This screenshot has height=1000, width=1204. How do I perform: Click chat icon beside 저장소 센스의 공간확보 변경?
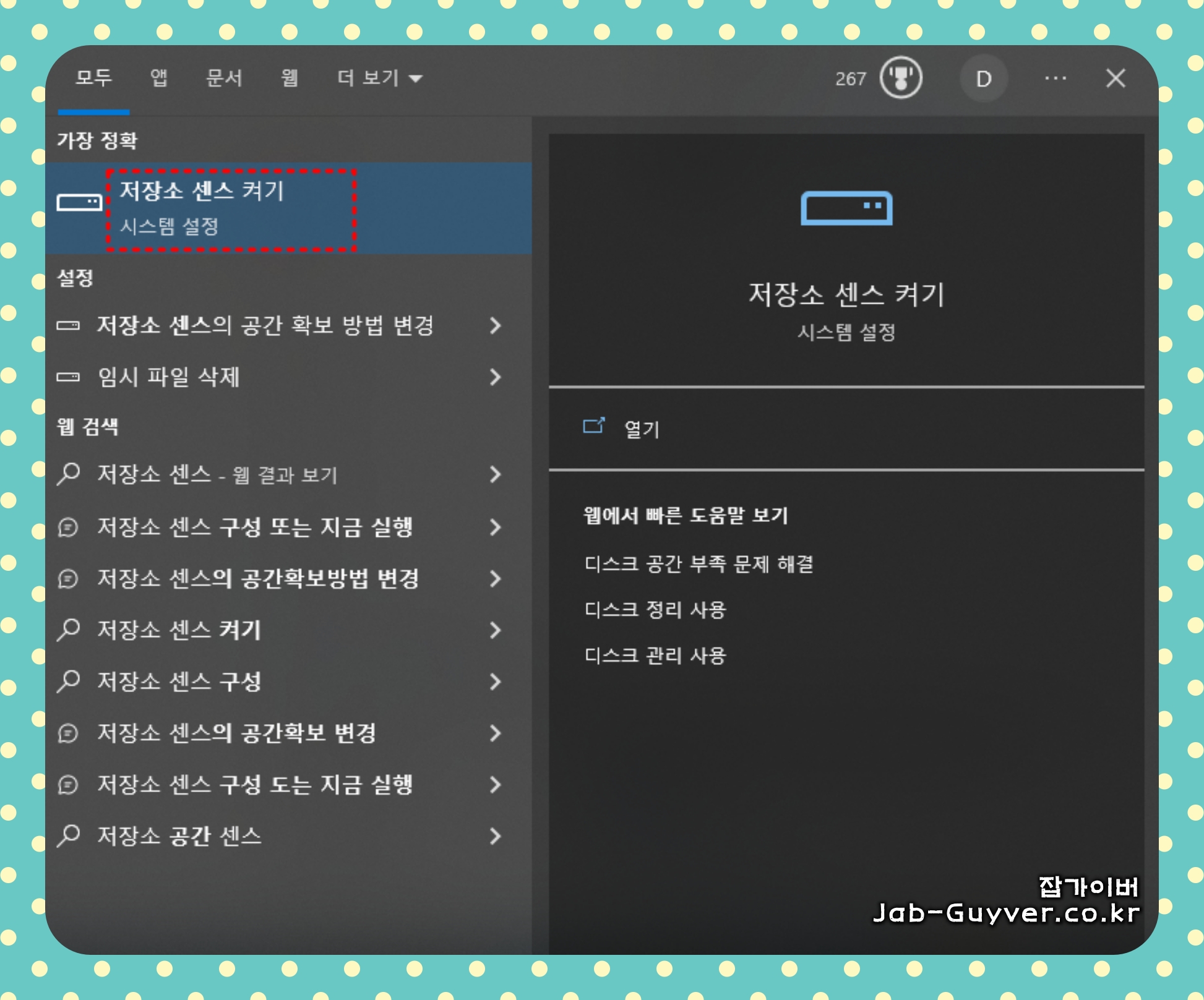point(68,733)
